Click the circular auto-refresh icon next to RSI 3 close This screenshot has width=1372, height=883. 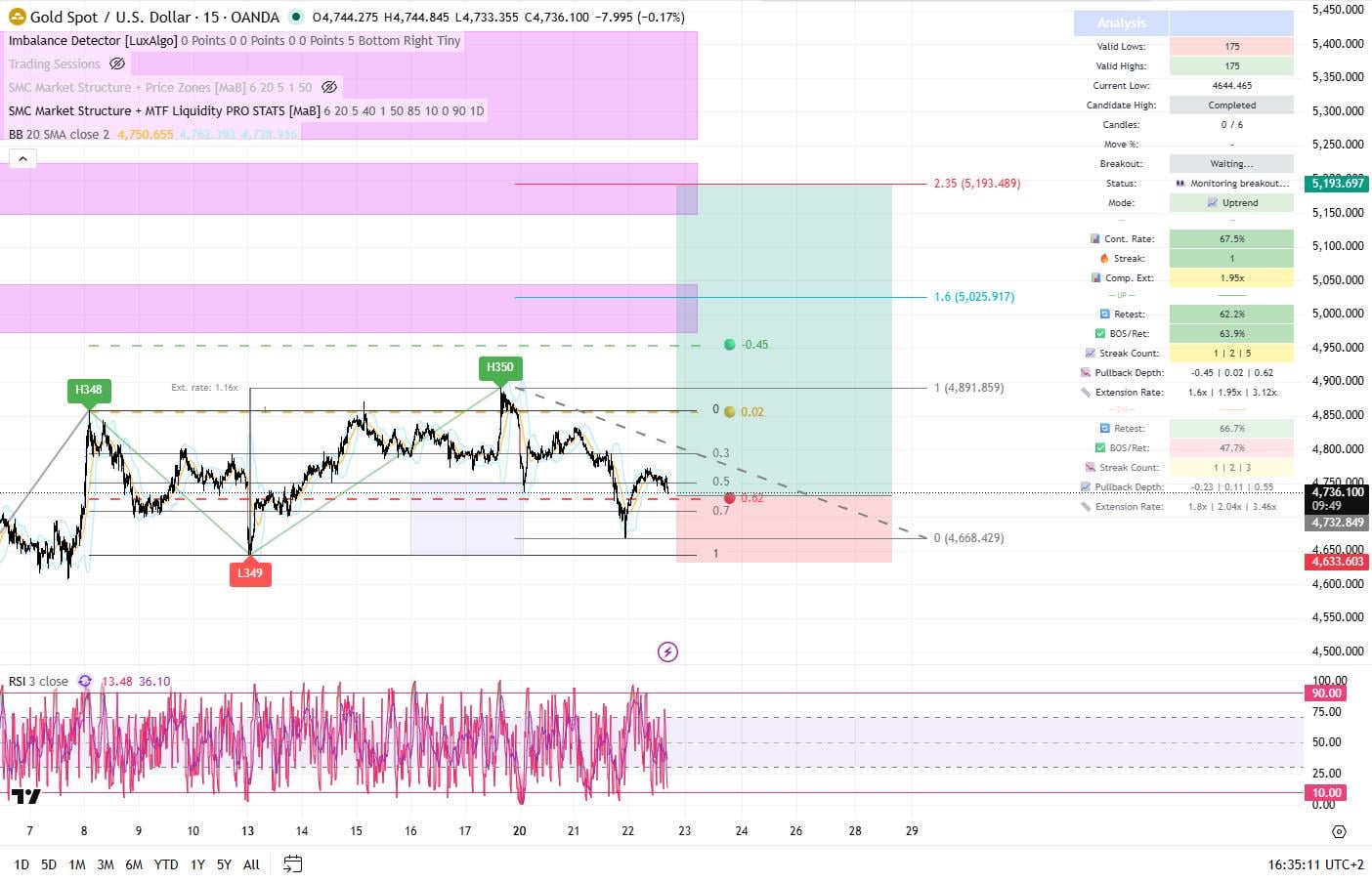pos(84,681)
